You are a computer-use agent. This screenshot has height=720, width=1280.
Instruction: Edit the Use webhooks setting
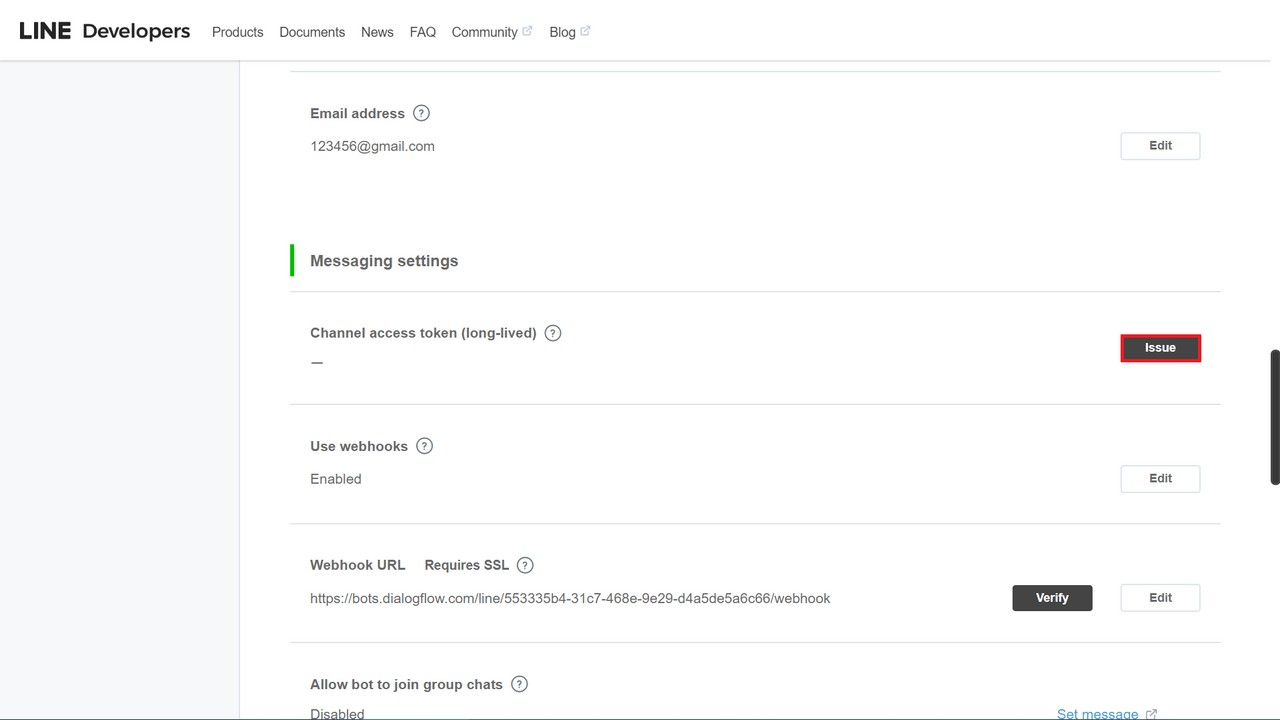point(1160,479)
